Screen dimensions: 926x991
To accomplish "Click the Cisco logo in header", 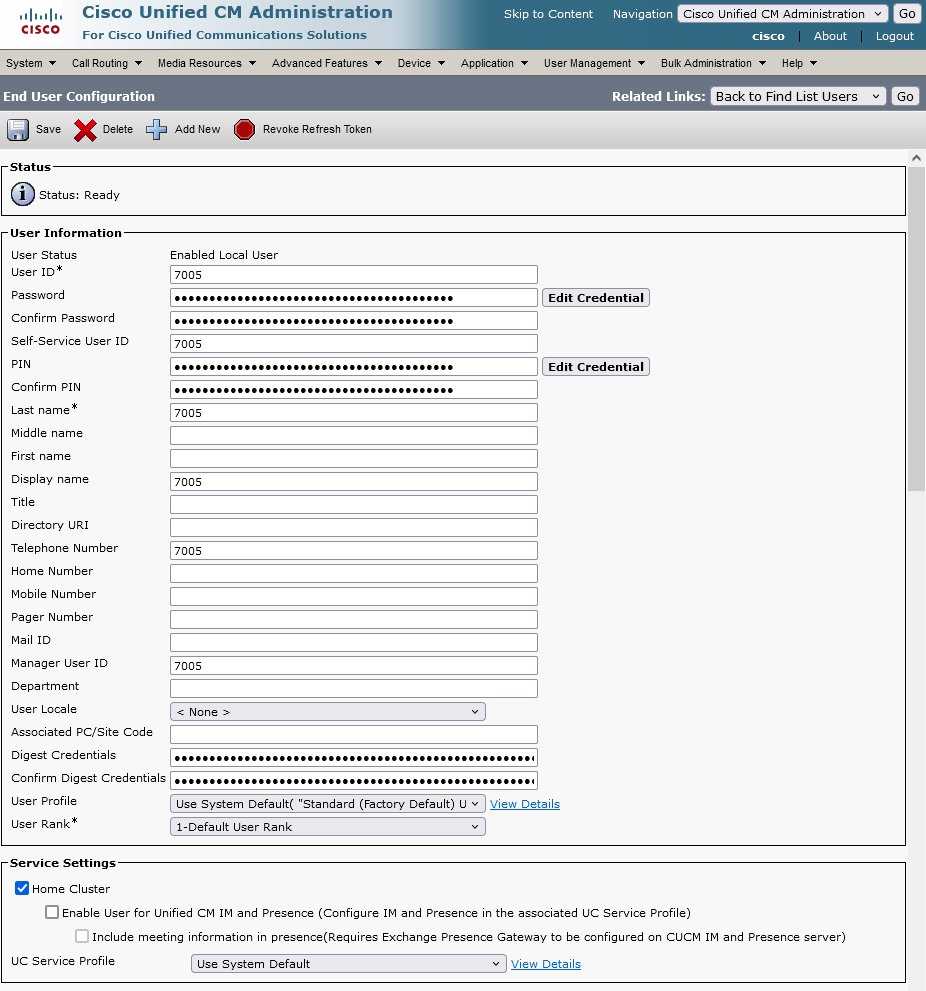I will coord(40,21).
